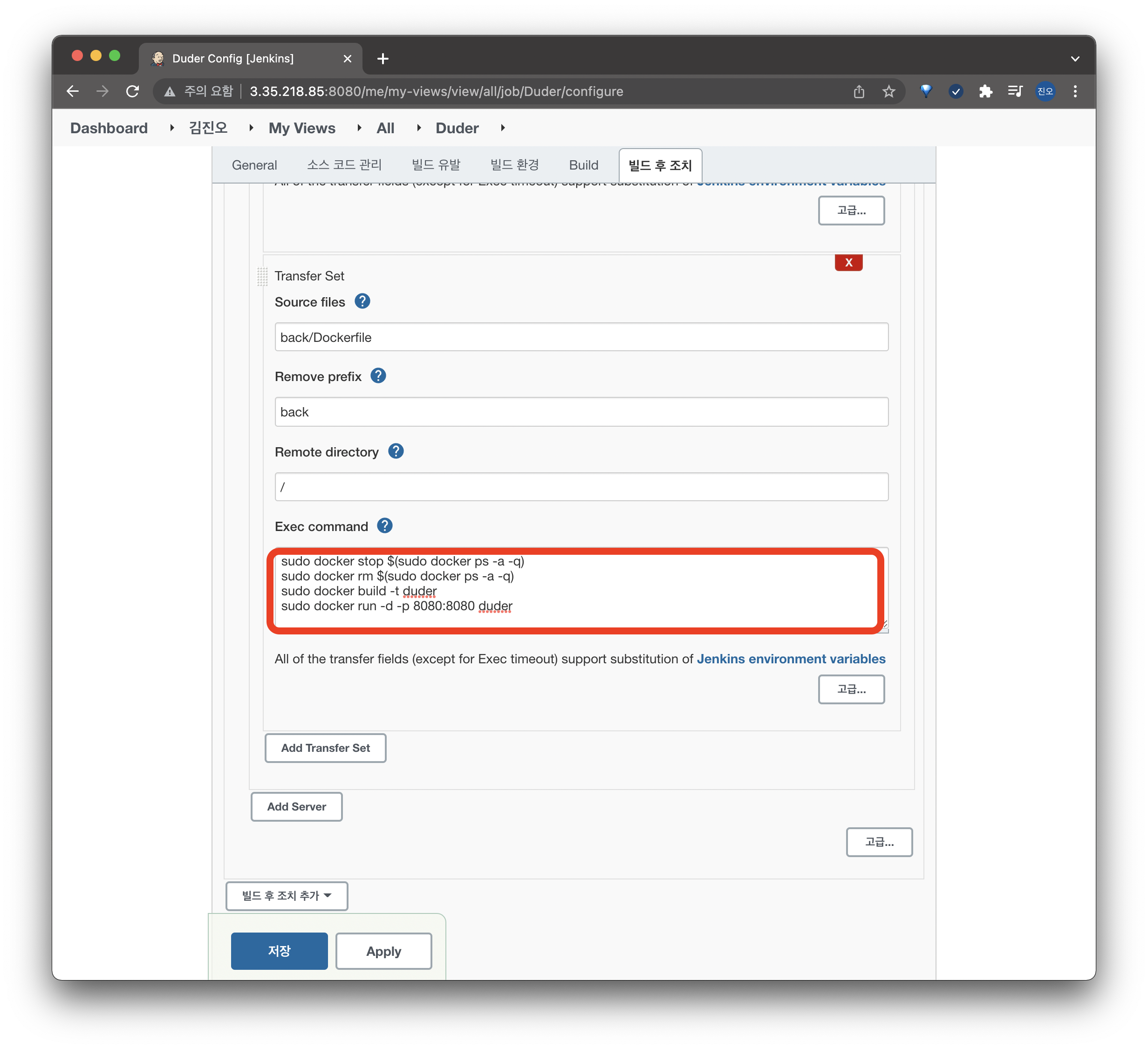Select the 빌드 후 조치 tab
Screen dimensions: 1148x1049
(x=660, y=166)
